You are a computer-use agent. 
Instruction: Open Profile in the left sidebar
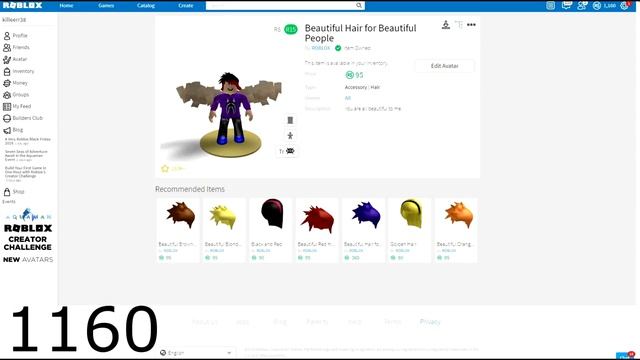(16, 36)
